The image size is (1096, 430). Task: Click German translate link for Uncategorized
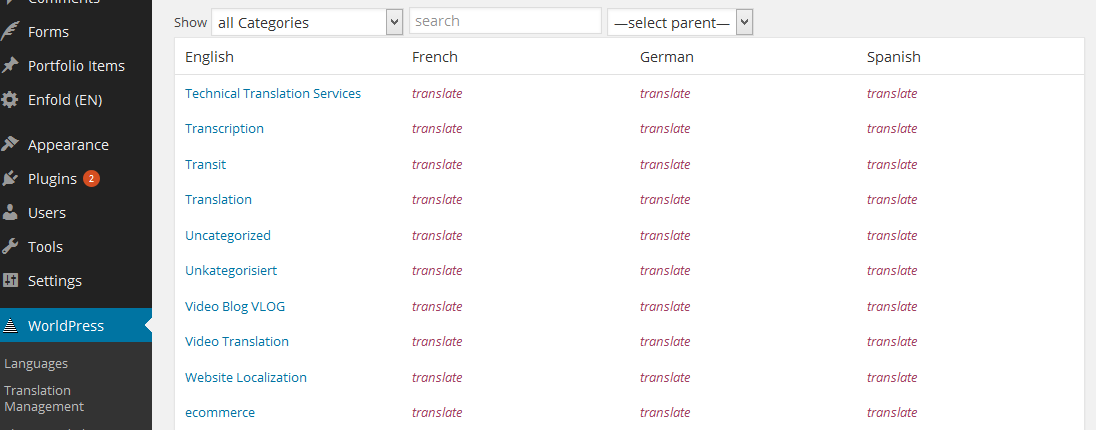(x=665, y=236)
